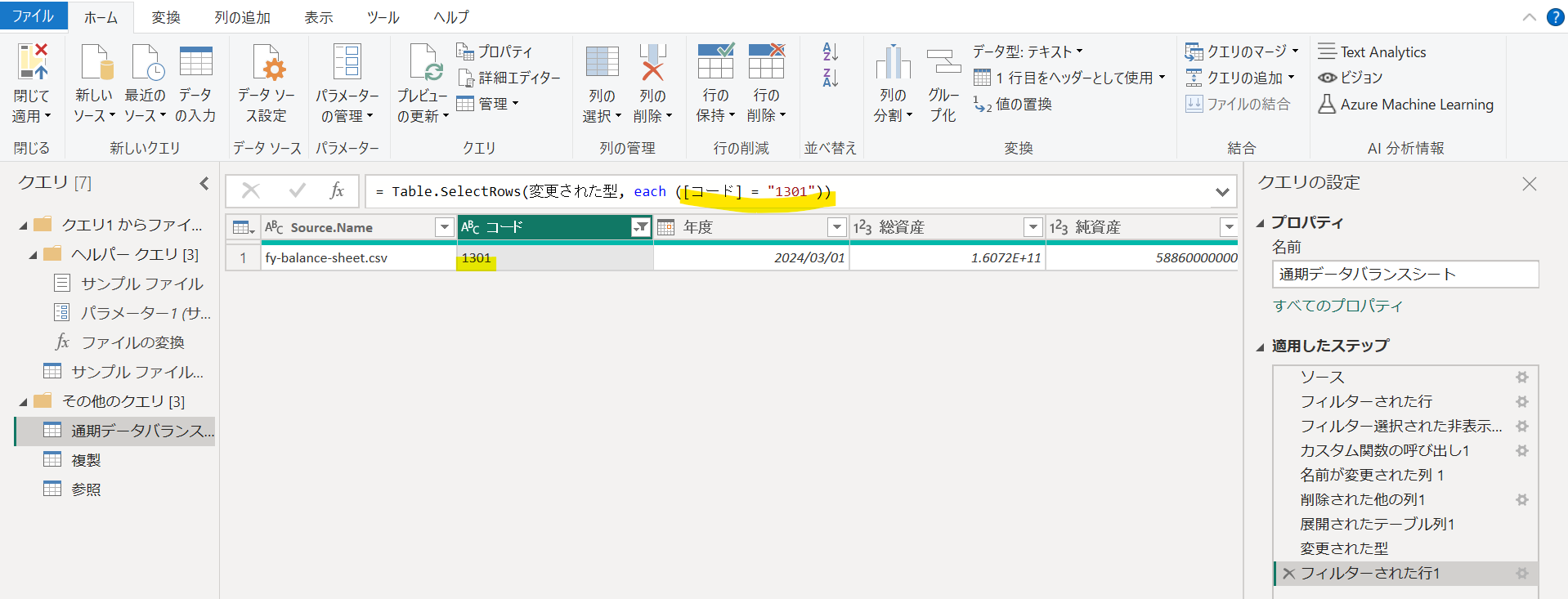Open the table menu icon in grid corner
This screenshot has width=1568, height=599.
[244, 227]
